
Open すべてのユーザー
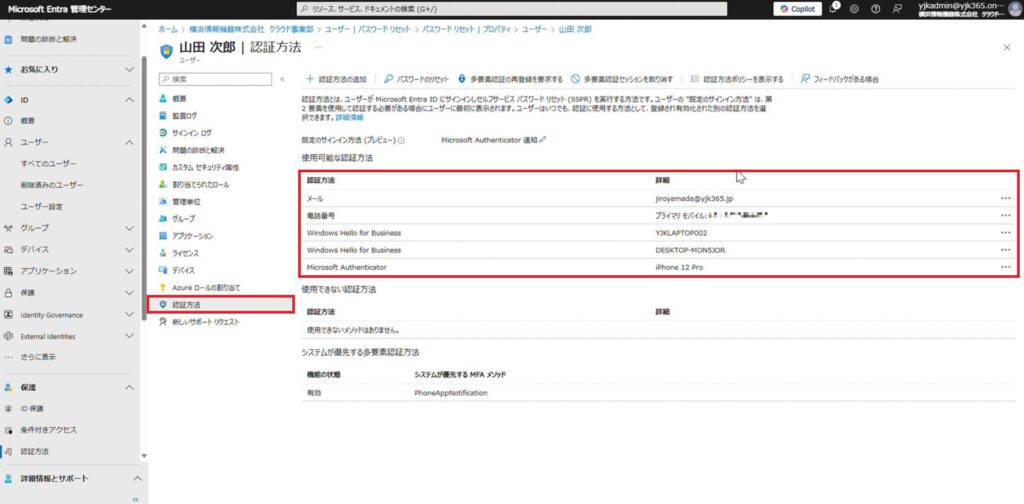pyautogui.click(x=48, y=164)
